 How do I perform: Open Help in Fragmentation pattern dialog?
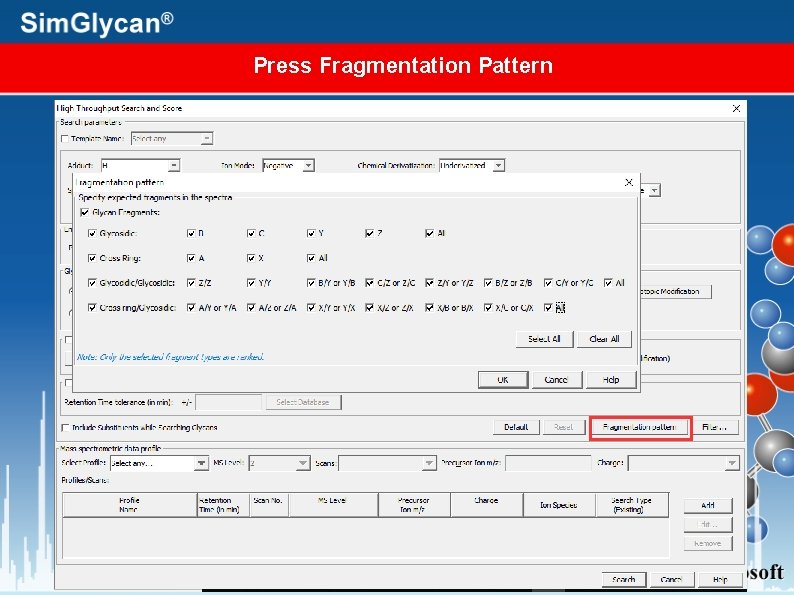pos(611,380)
